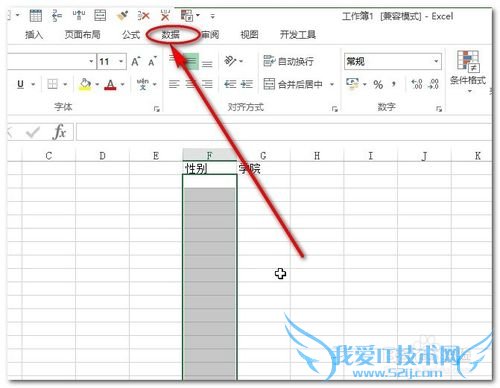Open the 合并后居中 dropdown arrow
This screenshot has height=388, width=500.
332,84
